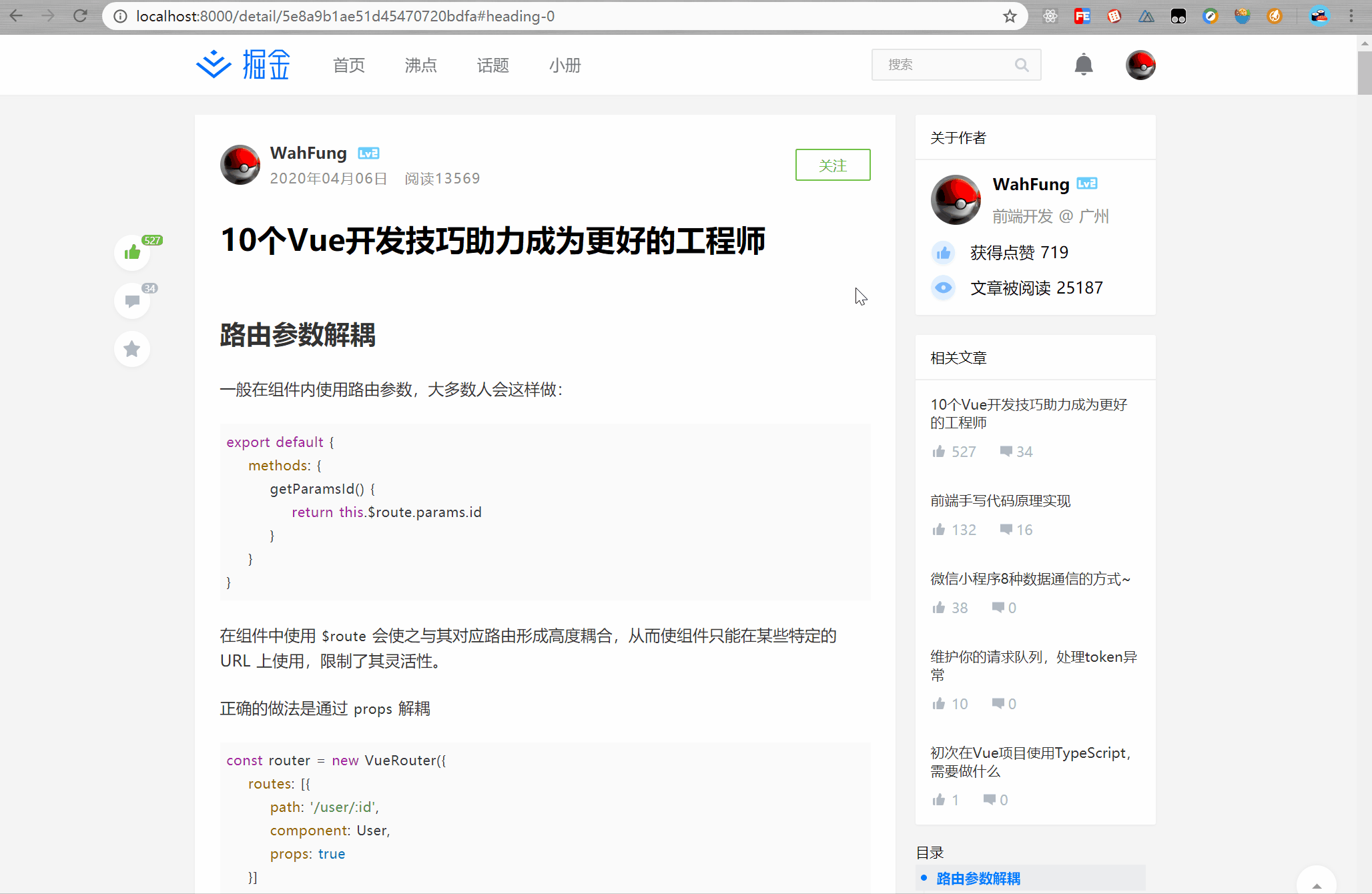Open WahFung name in About Author panel

click(1031, 184)
